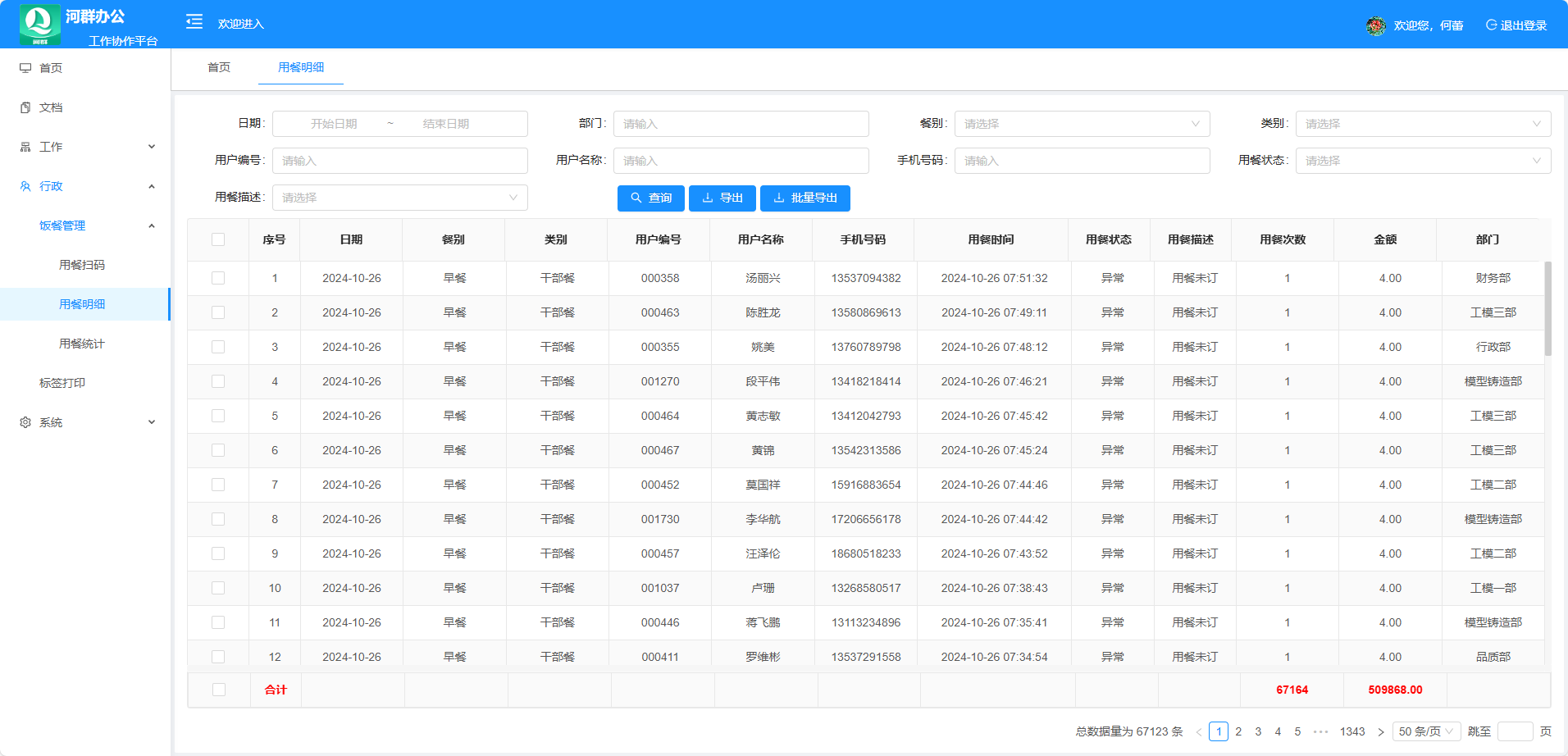Check the row 1 checkbox for 汤丽兴

tap(218, 278)
